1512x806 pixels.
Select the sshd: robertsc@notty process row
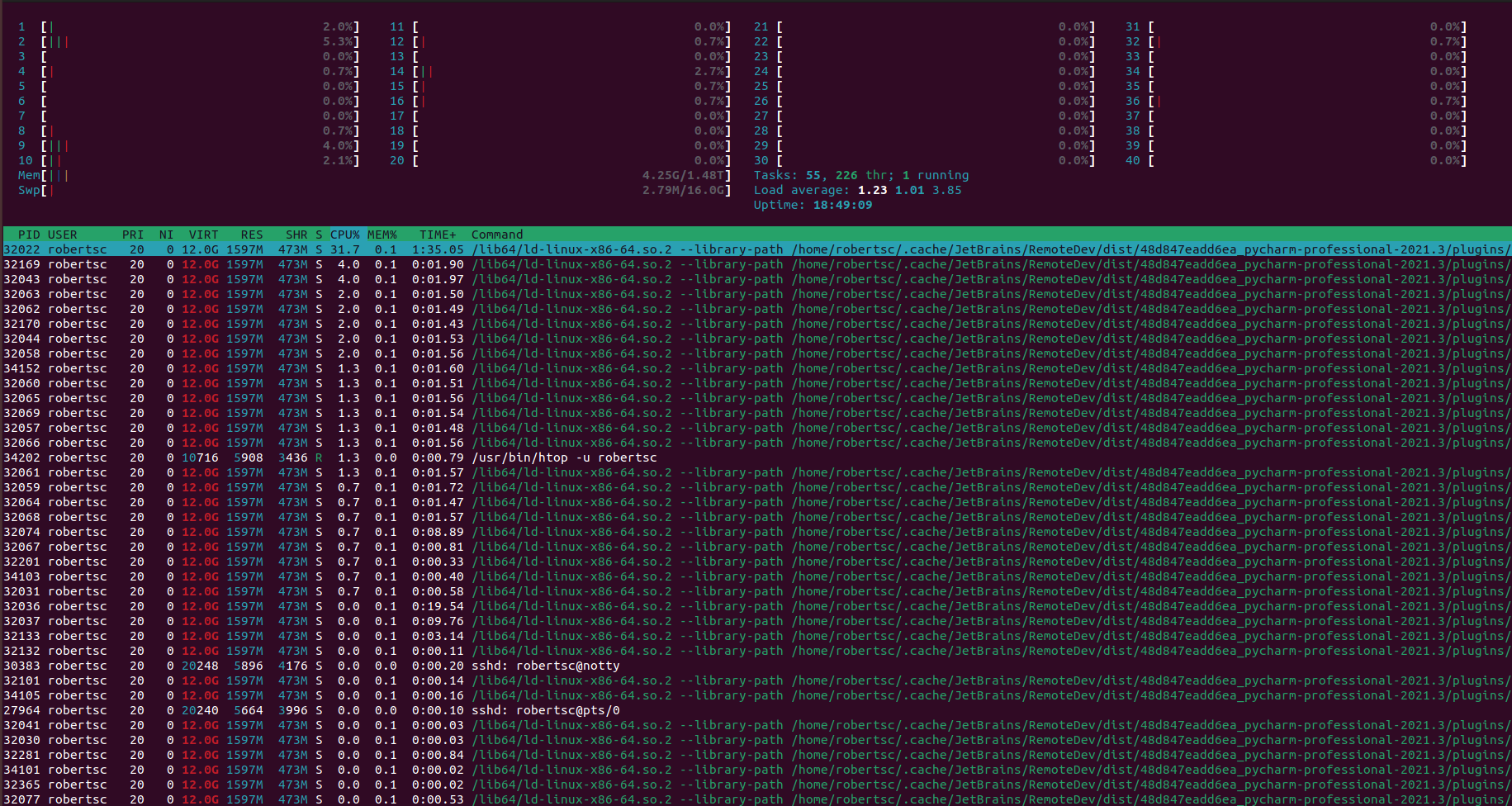(x=757, y=666)
